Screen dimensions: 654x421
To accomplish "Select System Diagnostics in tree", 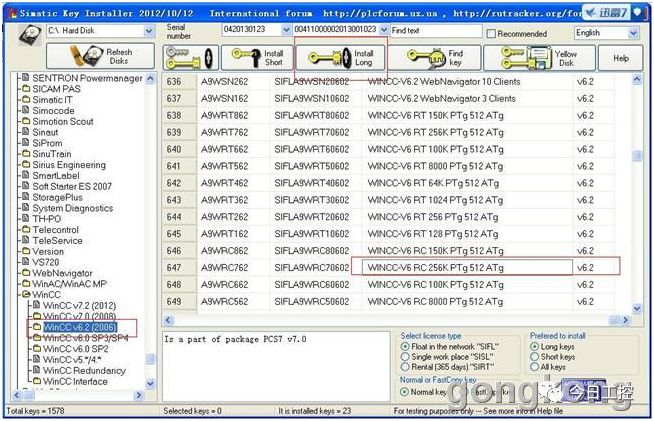I will (73, 208).
